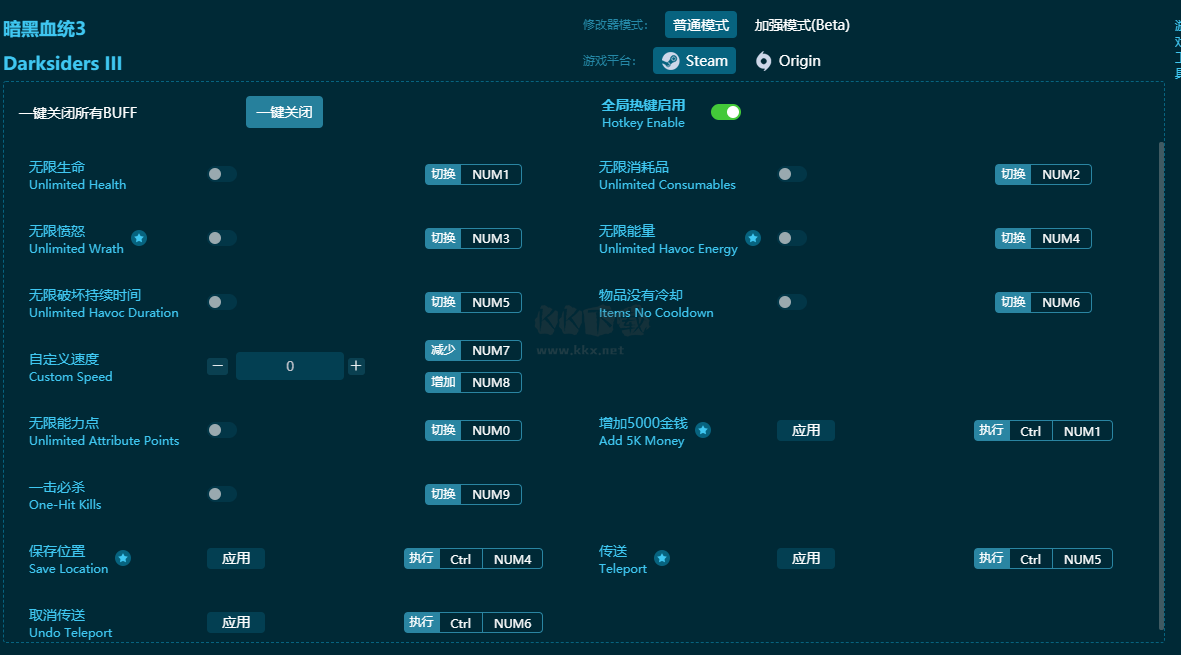Click the Undo Teleport label
The width and height of the screenshot is (1181, 655).
[x=71, y=632]
